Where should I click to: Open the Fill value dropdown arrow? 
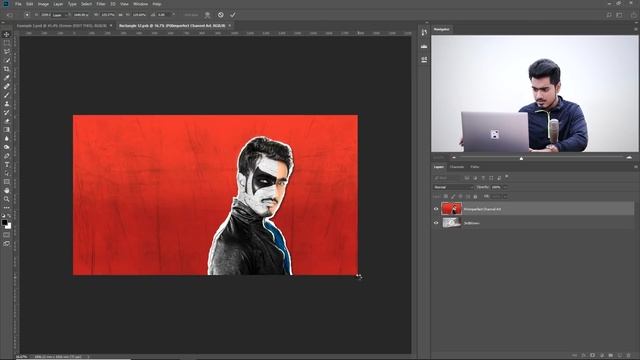pos(505,196)
